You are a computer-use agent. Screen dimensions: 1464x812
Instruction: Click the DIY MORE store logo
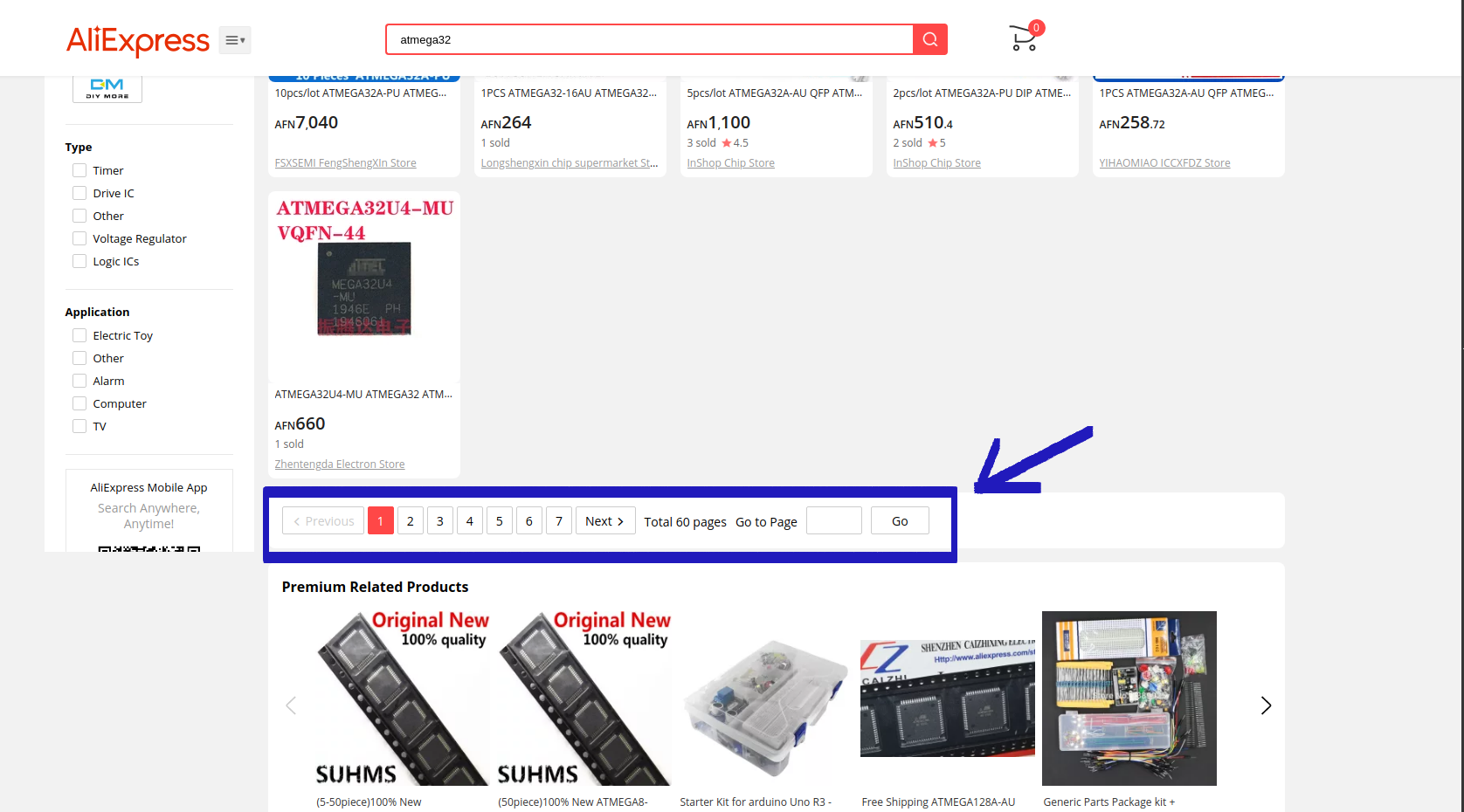[107, 88]
